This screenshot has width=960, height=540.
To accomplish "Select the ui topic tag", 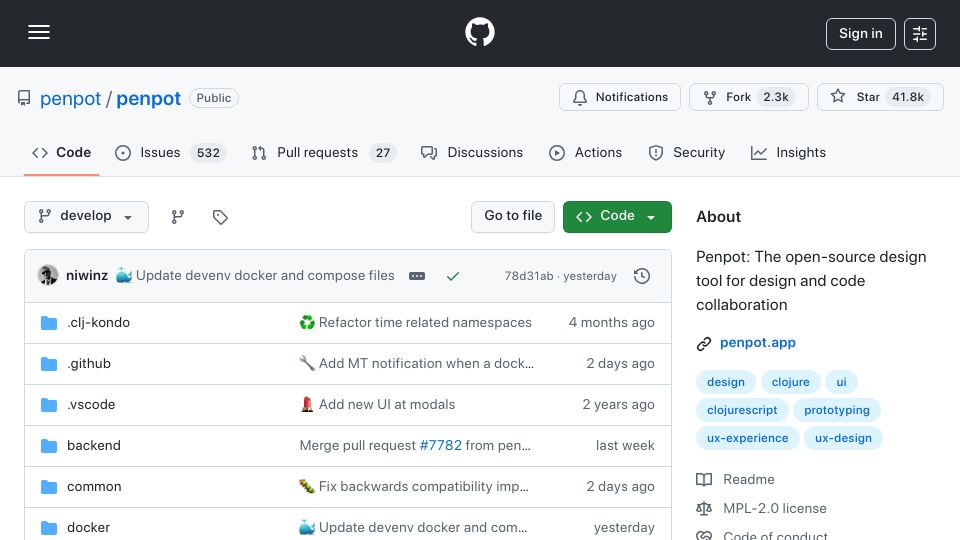I will (841, 382).
